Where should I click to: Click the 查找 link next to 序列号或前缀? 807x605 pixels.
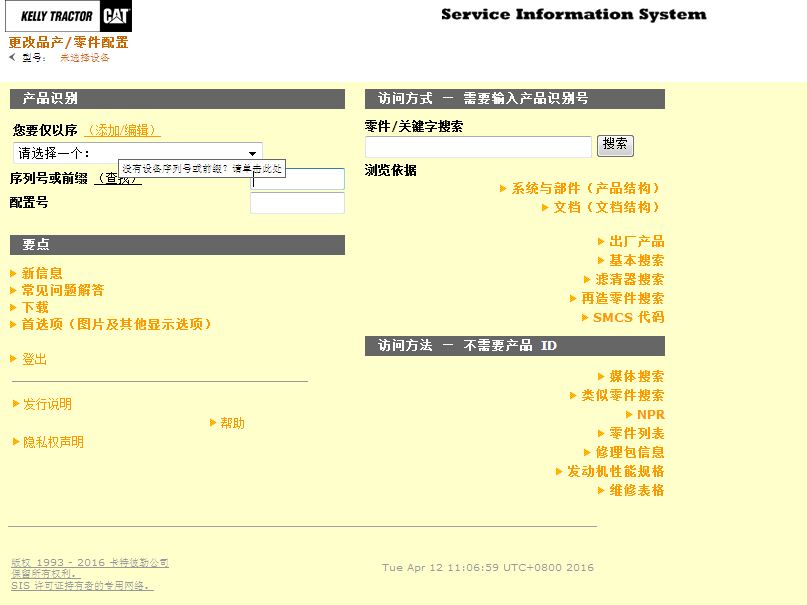tap(117, 179)
